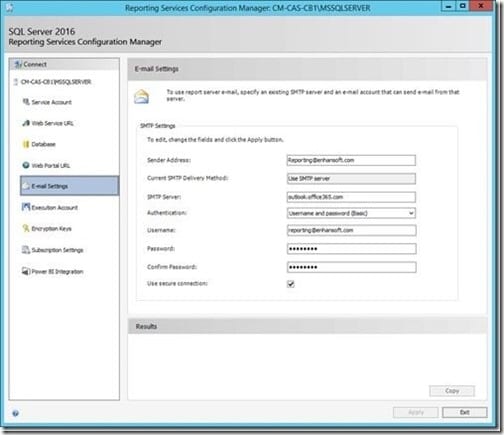Click the Web Service URL icon
This screenshot has width=504, height=435.
pyautogui.click(x=26, y=123)
